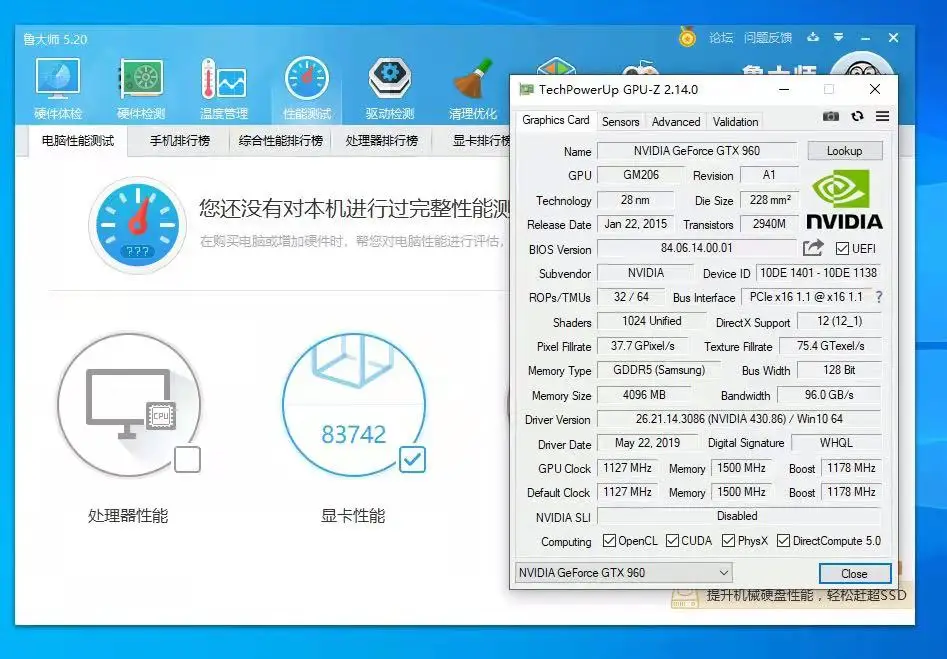Click the BIOS Version field 84.06.14.00.01
947x659 pixels.
click(x=697, y=248)
